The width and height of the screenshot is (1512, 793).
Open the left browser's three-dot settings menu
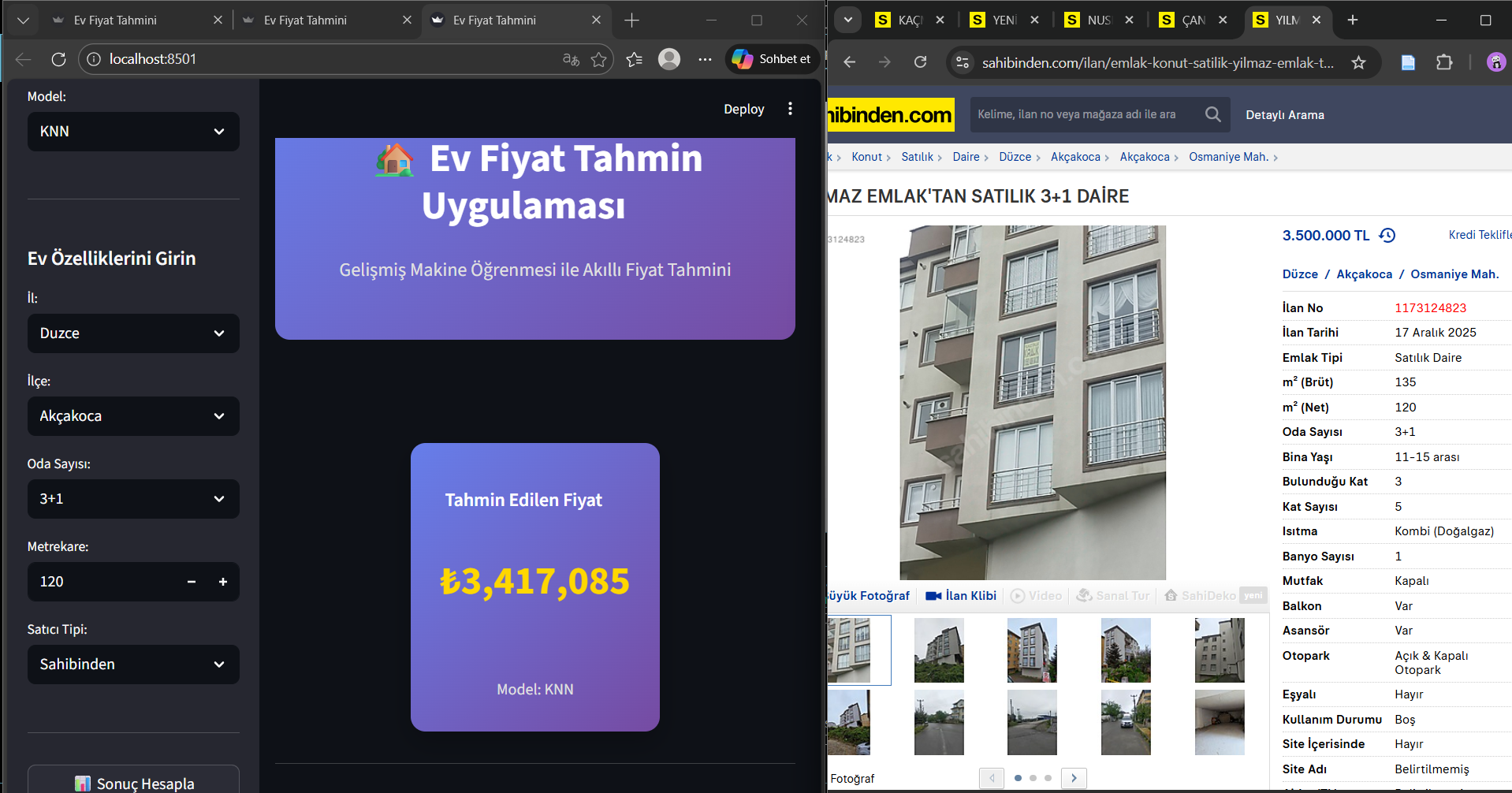click(705, 59)
